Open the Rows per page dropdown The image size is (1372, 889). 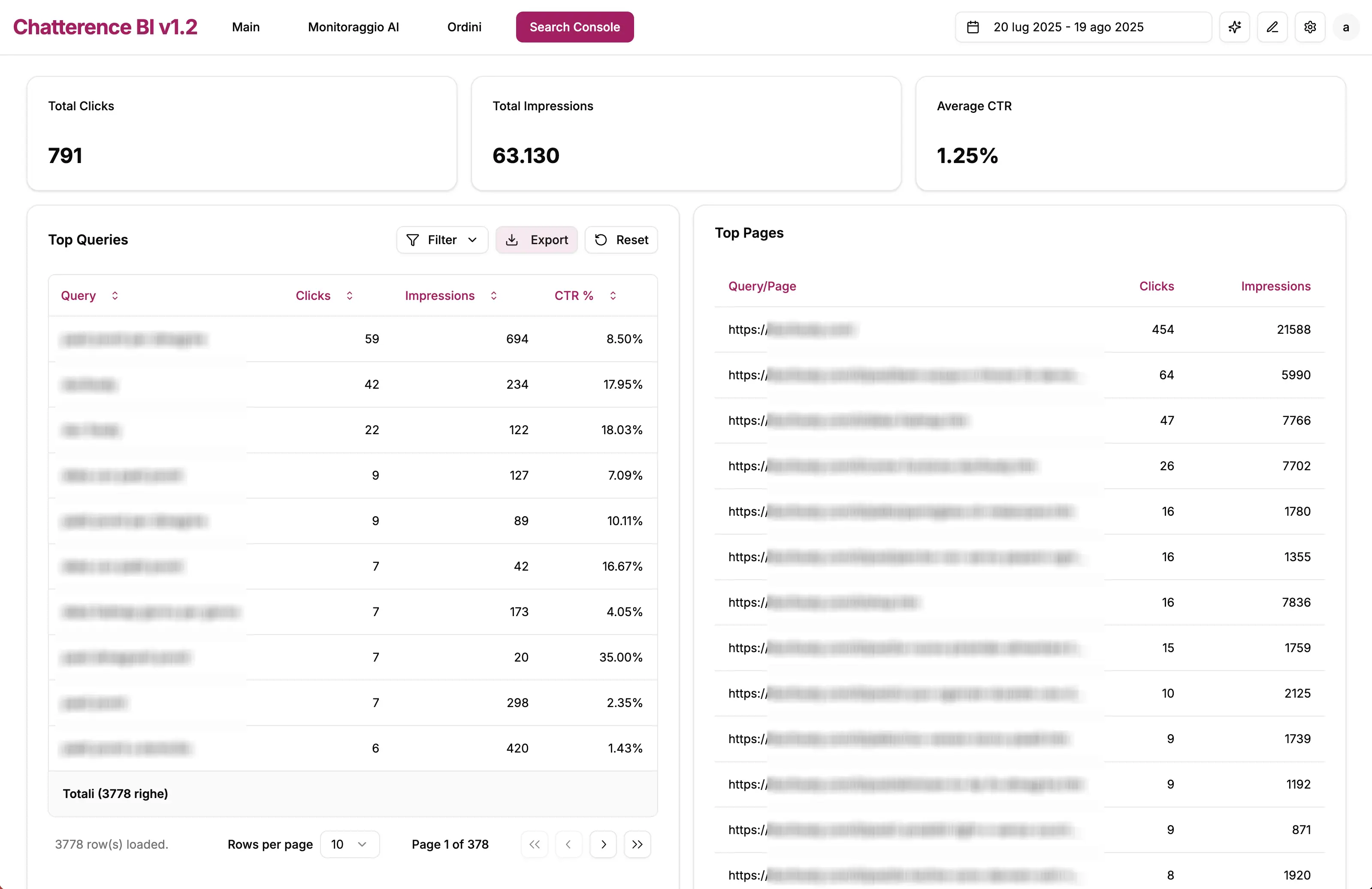click(350, 844)
